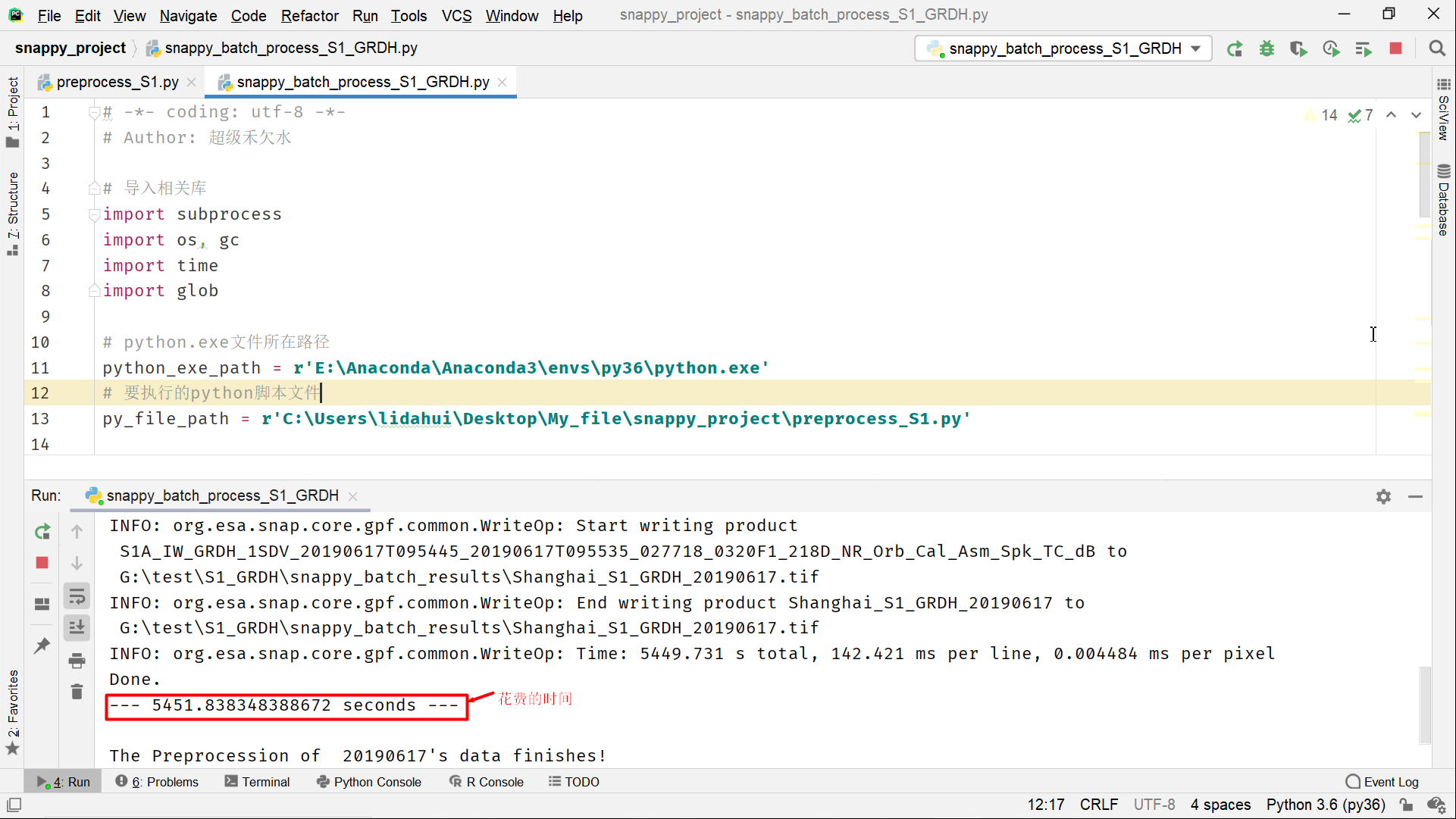Open the Python 3.6 (py36) interpreter selector
The width and height of the screenshot is (1456, 819).
click(x=1325, y=805)
